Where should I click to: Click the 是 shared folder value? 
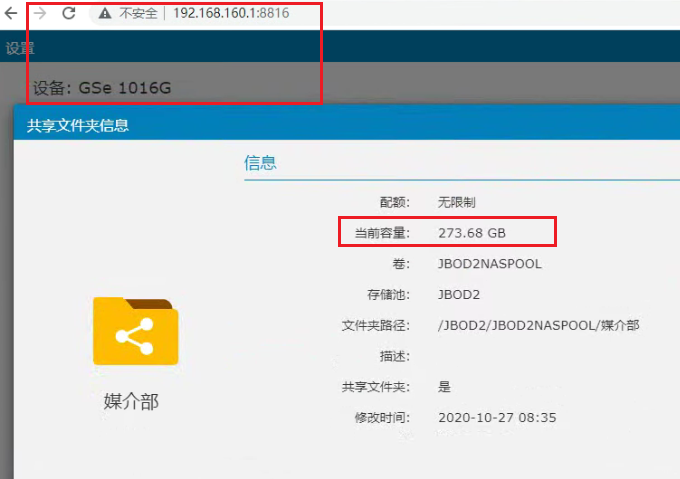coord(445,387)
